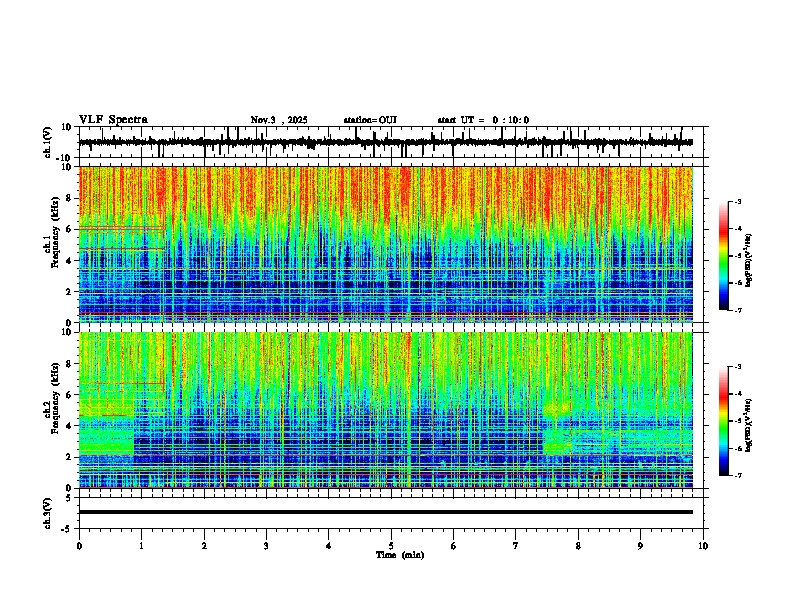Click the "5" tick on time axis
Viewport: 792px width, 612px height.
pyautogui.click(x=391, y=546)
